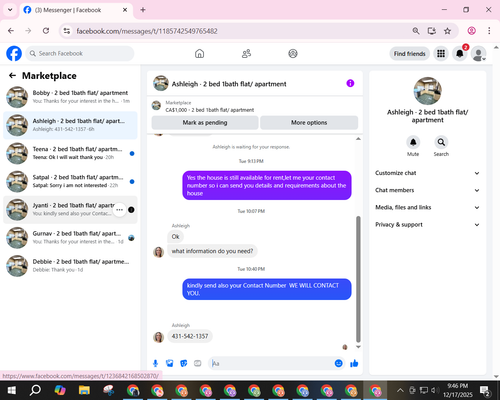Open conversation information purple icon
The width and height of the screenshot is (500, 400).
(x=350, y=83)
